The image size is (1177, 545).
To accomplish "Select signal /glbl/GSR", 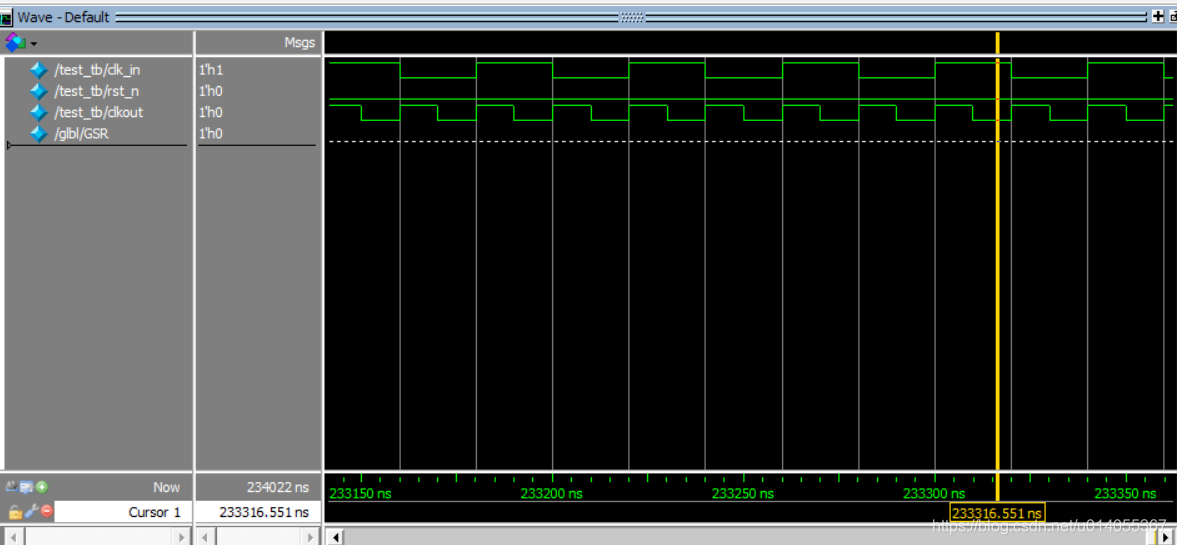I will 83,133.
